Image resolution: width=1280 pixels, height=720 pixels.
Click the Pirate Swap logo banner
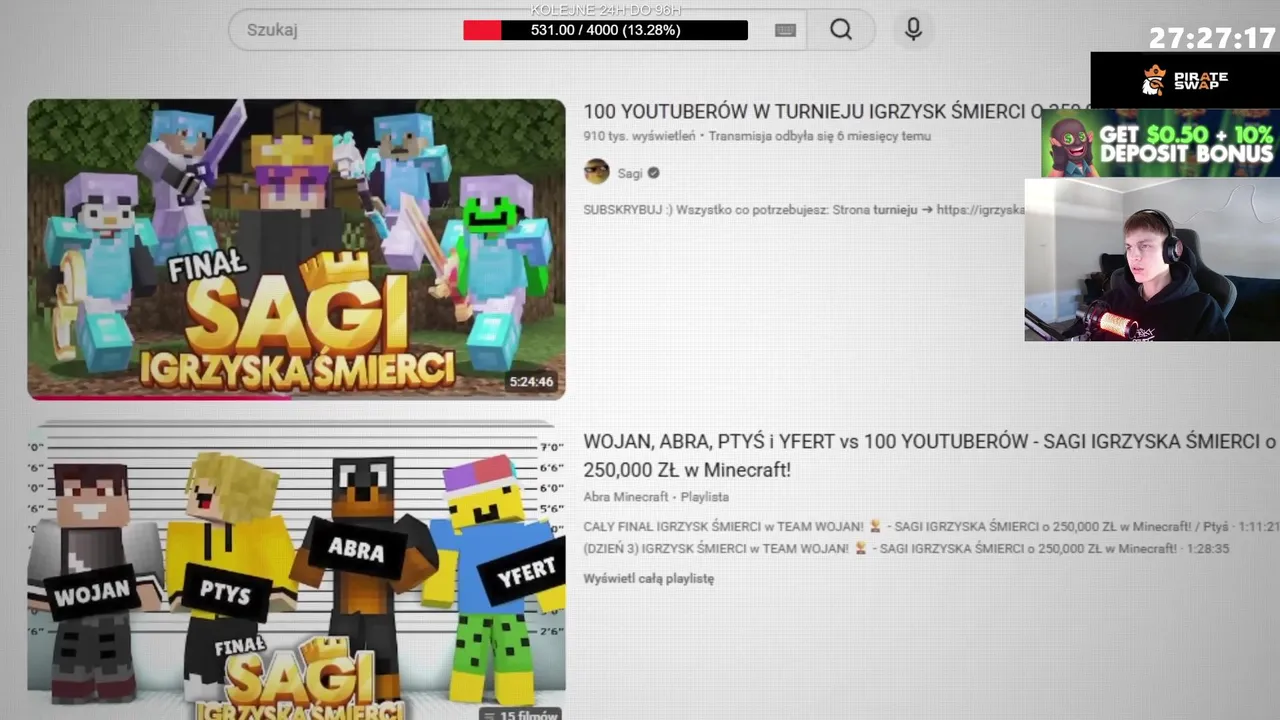(x=1185, y=80)
